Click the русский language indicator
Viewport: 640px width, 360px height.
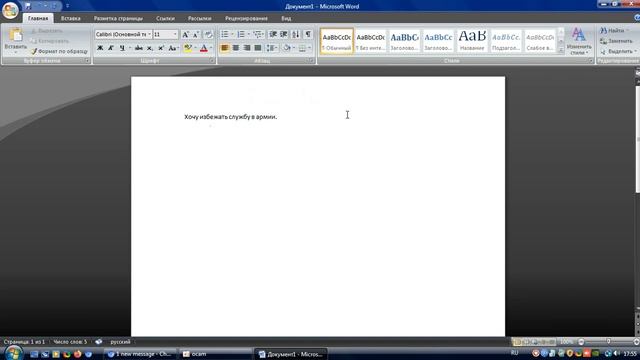coord(120,342)
